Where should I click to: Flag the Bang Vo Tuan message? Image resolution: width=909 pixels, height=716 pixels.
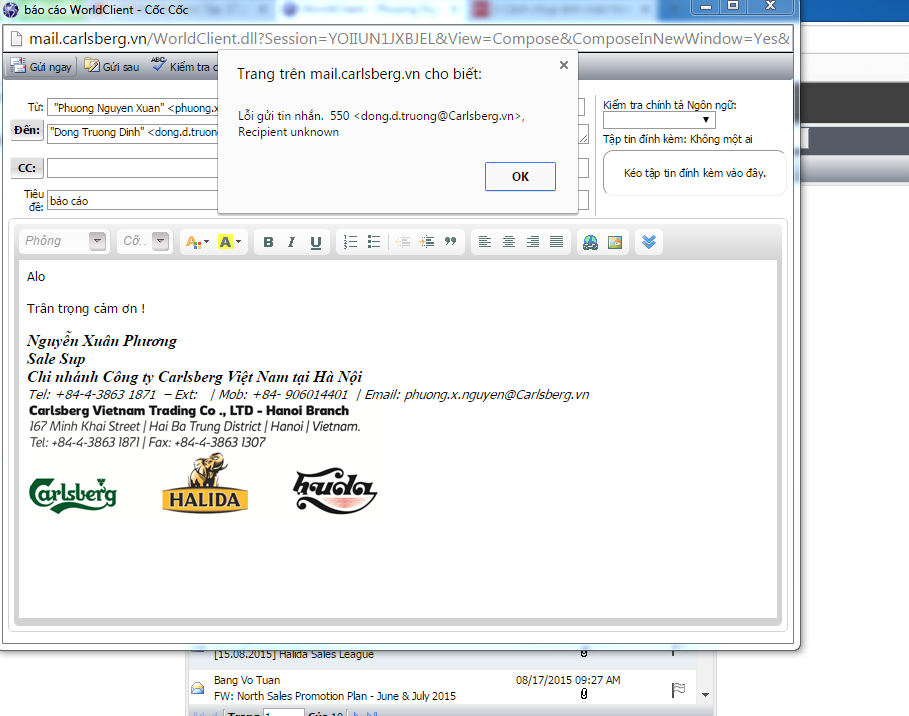[x=678, y=690]
